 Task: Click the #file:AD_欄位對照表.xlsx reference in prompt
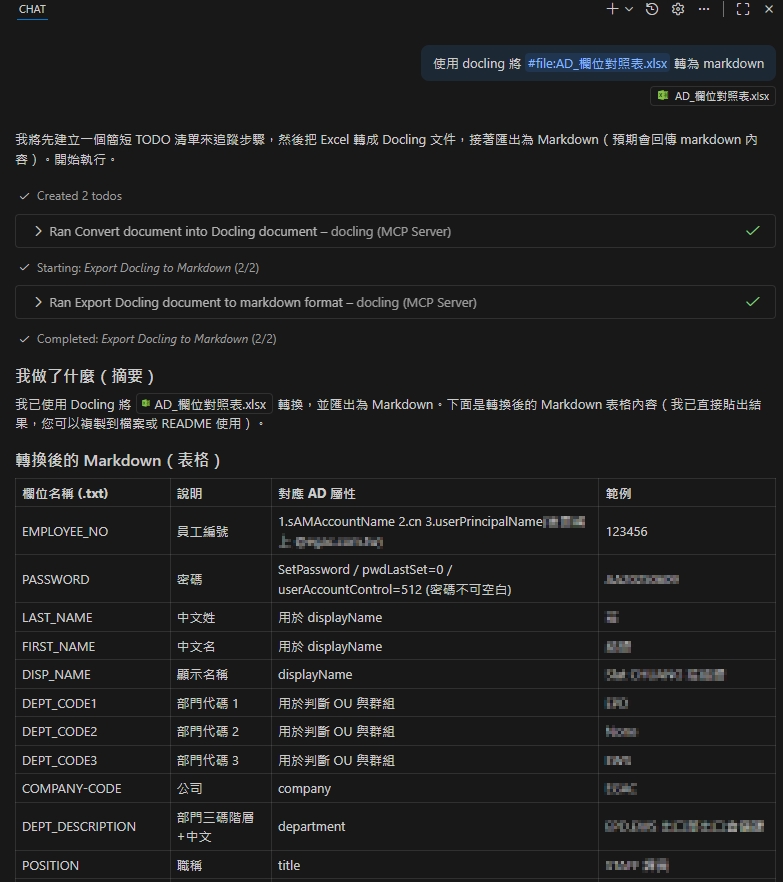(x=597, y=63)
